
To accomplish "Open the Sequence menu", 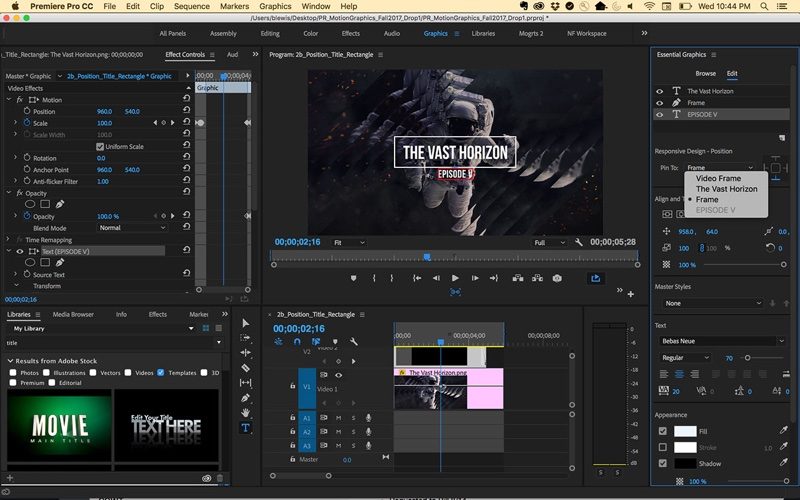I will [191, 6].
